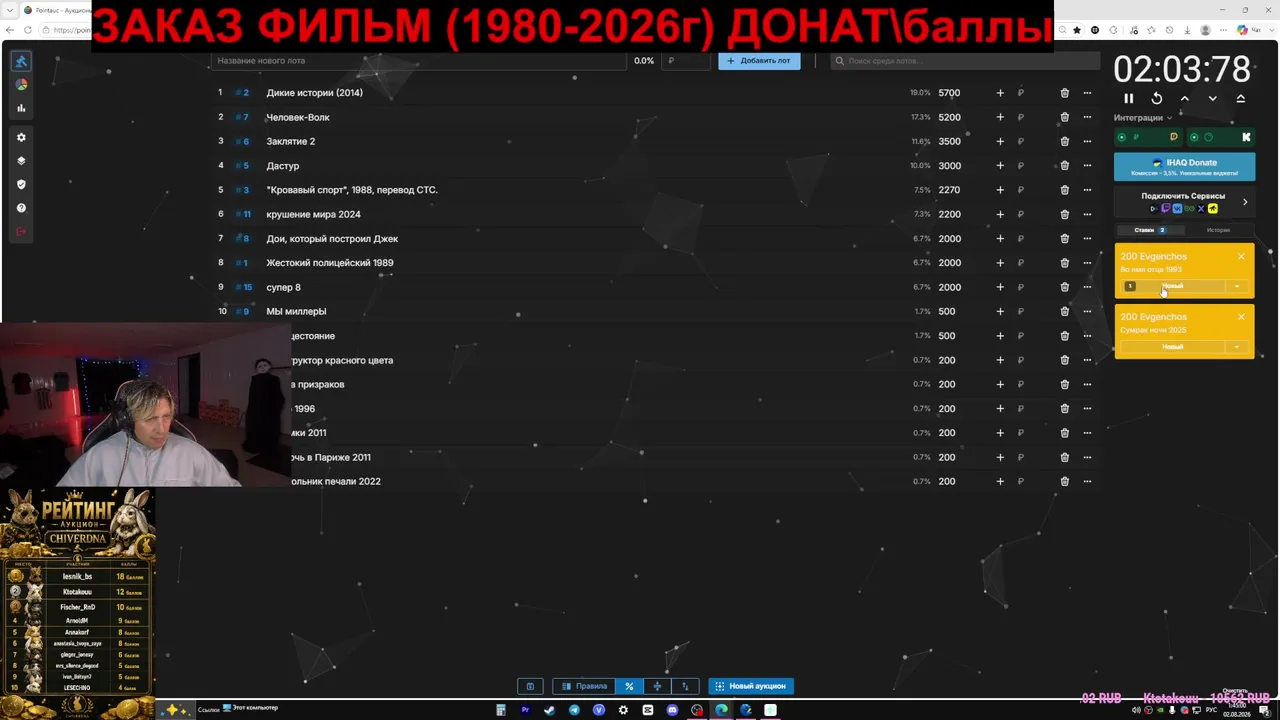
Task: Click the eject-style timer button
Action: (x=1241, y=98)
